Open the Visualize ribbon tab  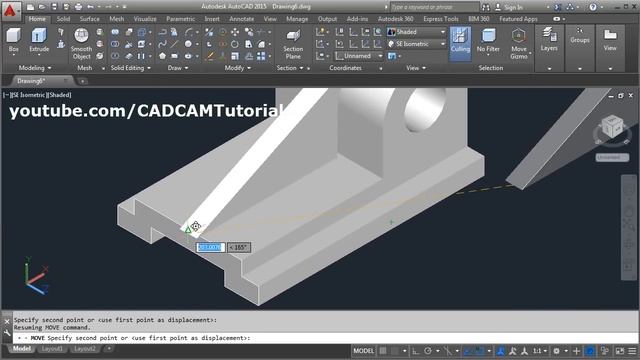click(x=145, y=19)
